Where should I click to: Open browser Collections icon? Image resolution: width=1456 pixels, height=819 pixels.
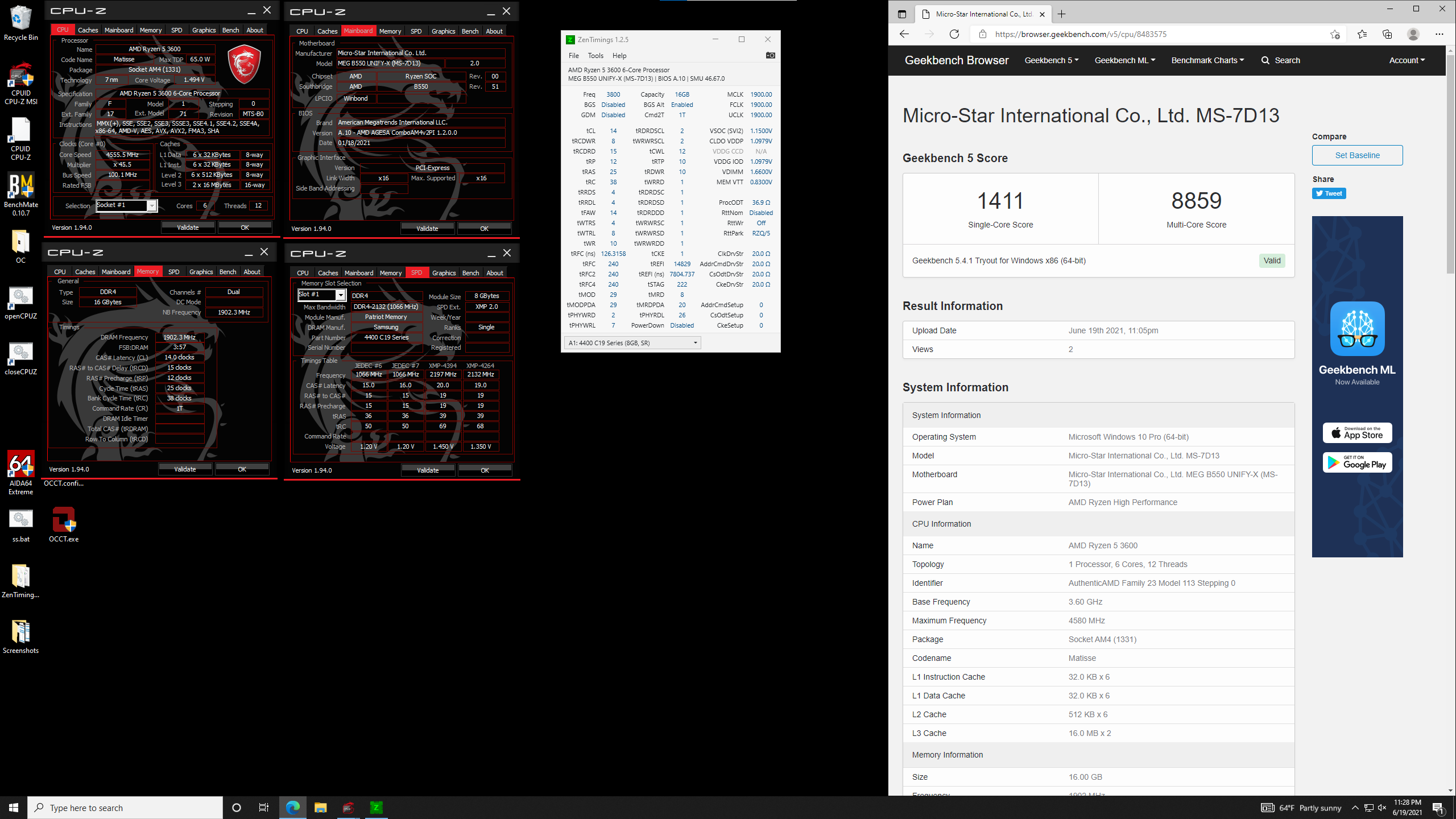(1387, 34)
